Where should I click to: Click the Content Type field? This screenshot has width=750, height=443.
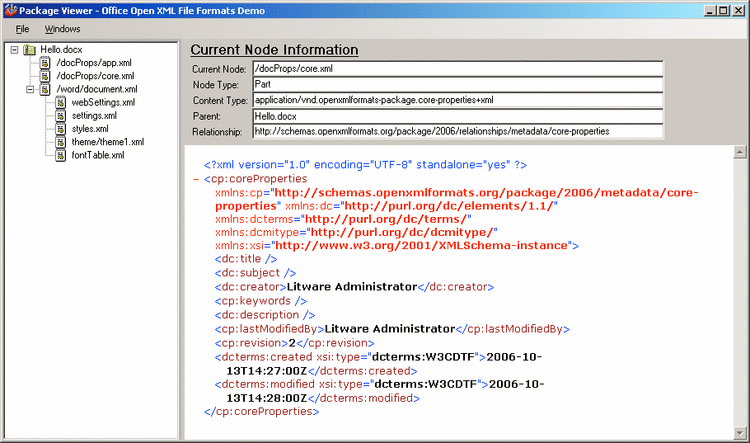click(x=458, y=100)
